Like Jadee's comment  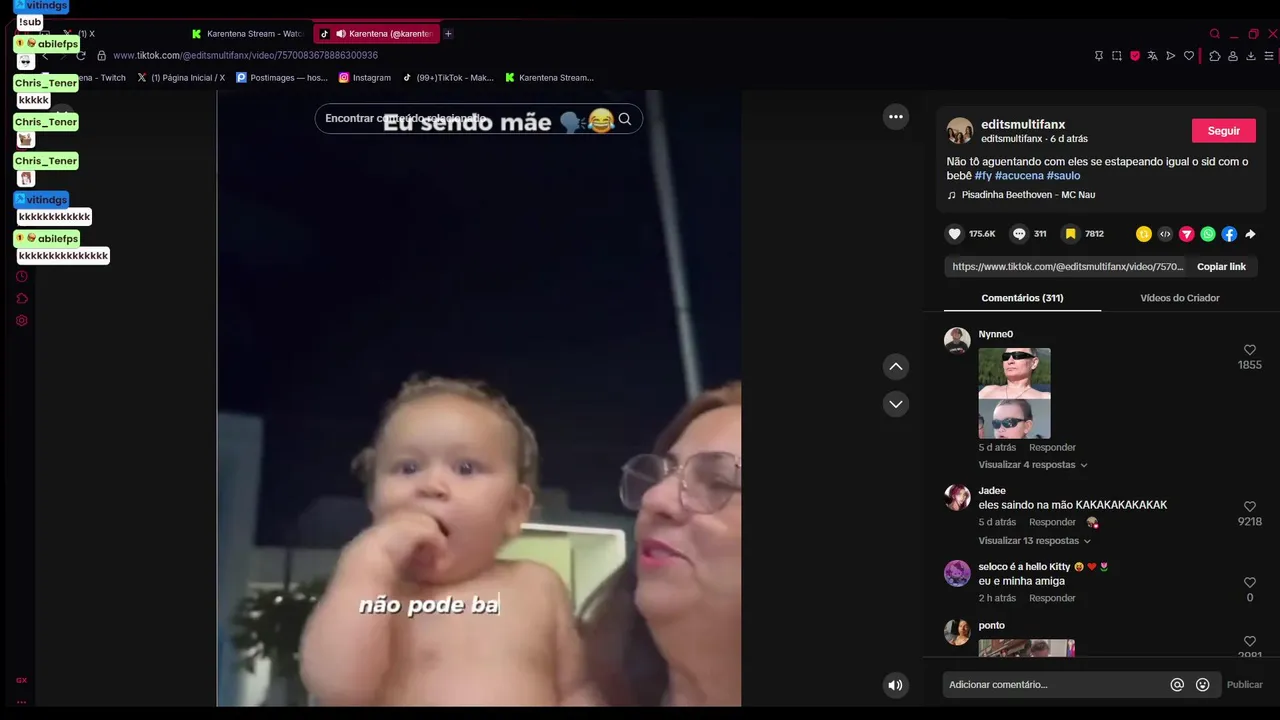click(1250, 507)
